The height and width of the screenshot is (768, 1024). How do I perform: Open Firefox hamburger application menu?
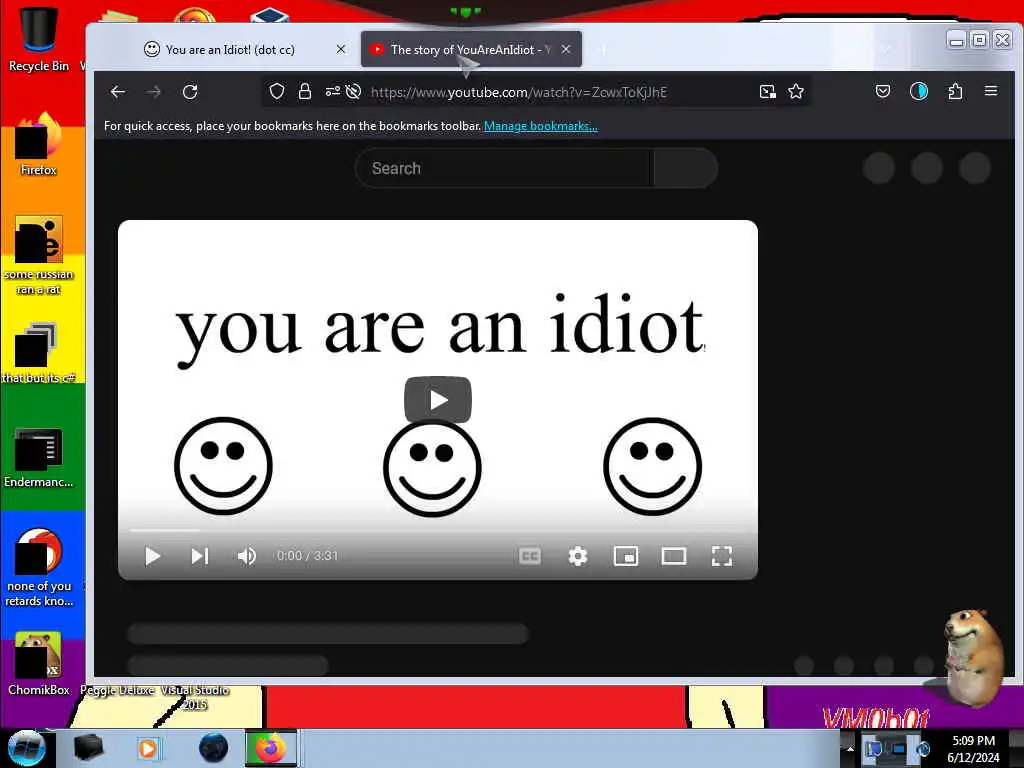(x=991, y=91)
